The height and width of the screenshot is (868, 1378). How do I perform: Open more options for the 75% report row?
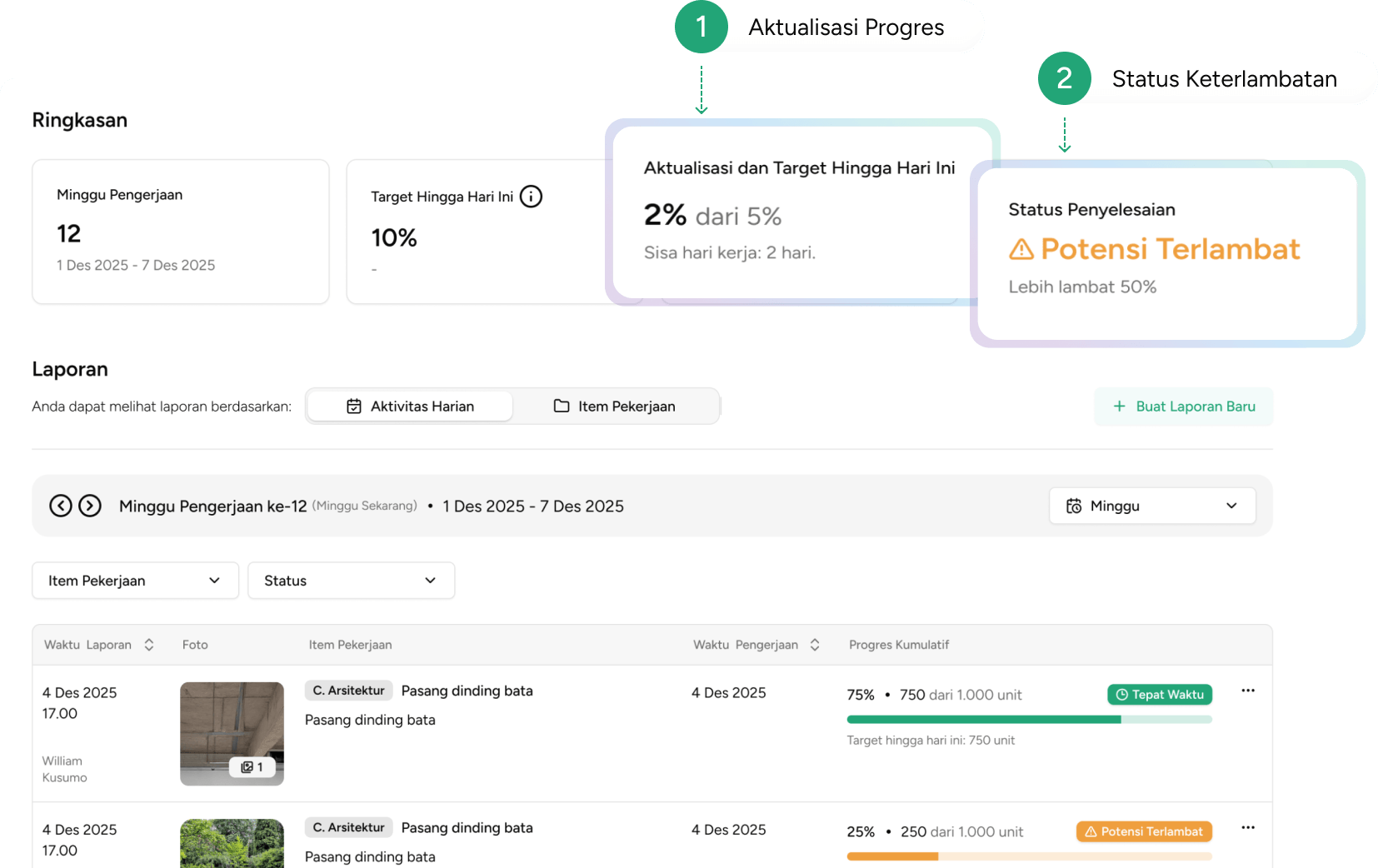[1247, 691]
